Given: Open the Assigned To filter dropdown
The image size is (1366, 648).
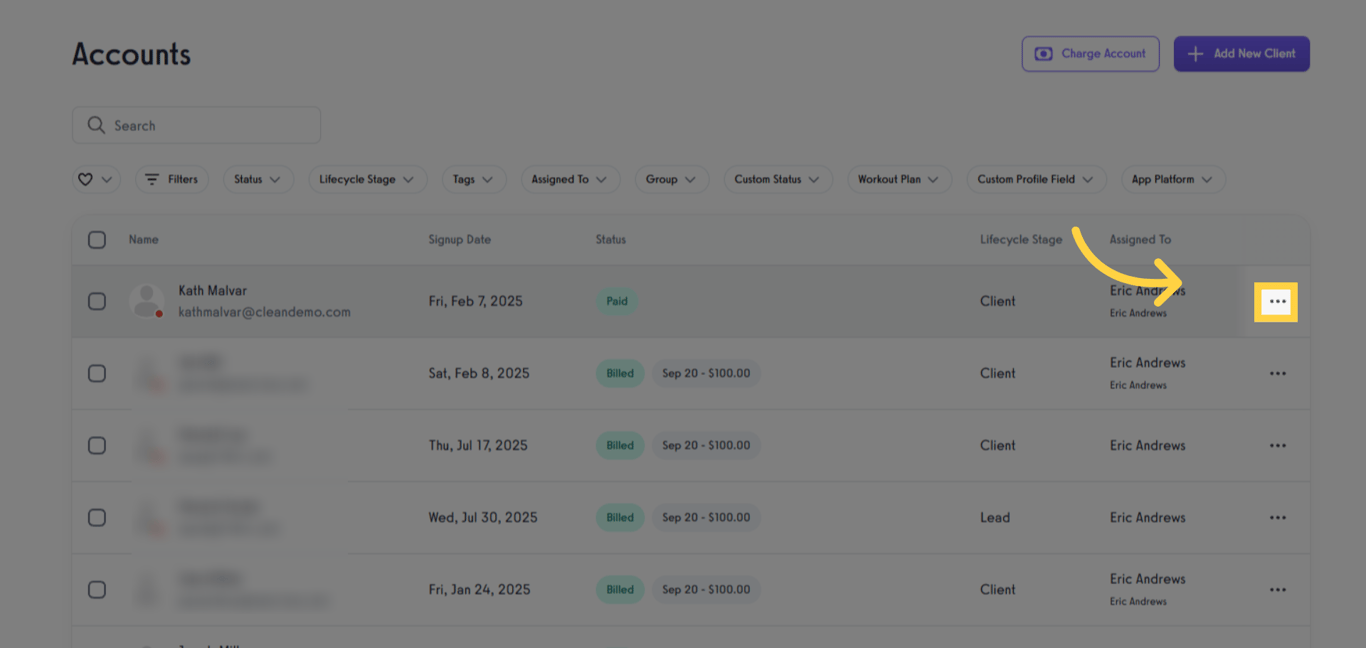Looking at the screenshot, I should coord(569,179).
